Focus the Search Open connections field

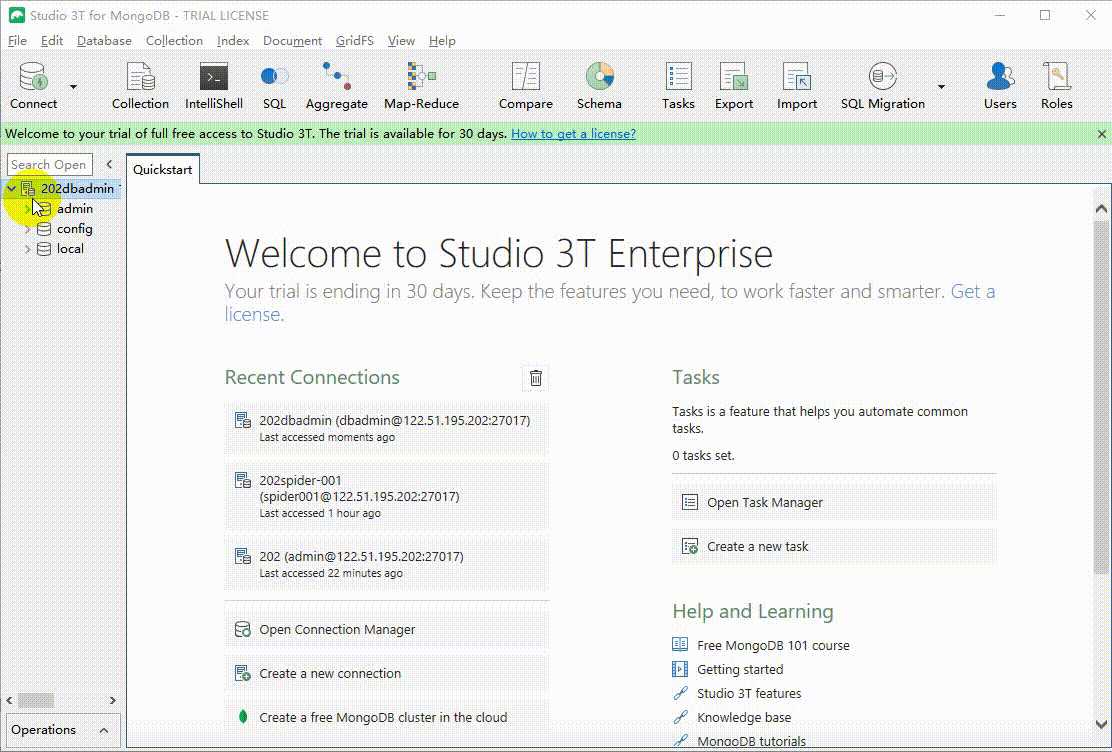50,165
